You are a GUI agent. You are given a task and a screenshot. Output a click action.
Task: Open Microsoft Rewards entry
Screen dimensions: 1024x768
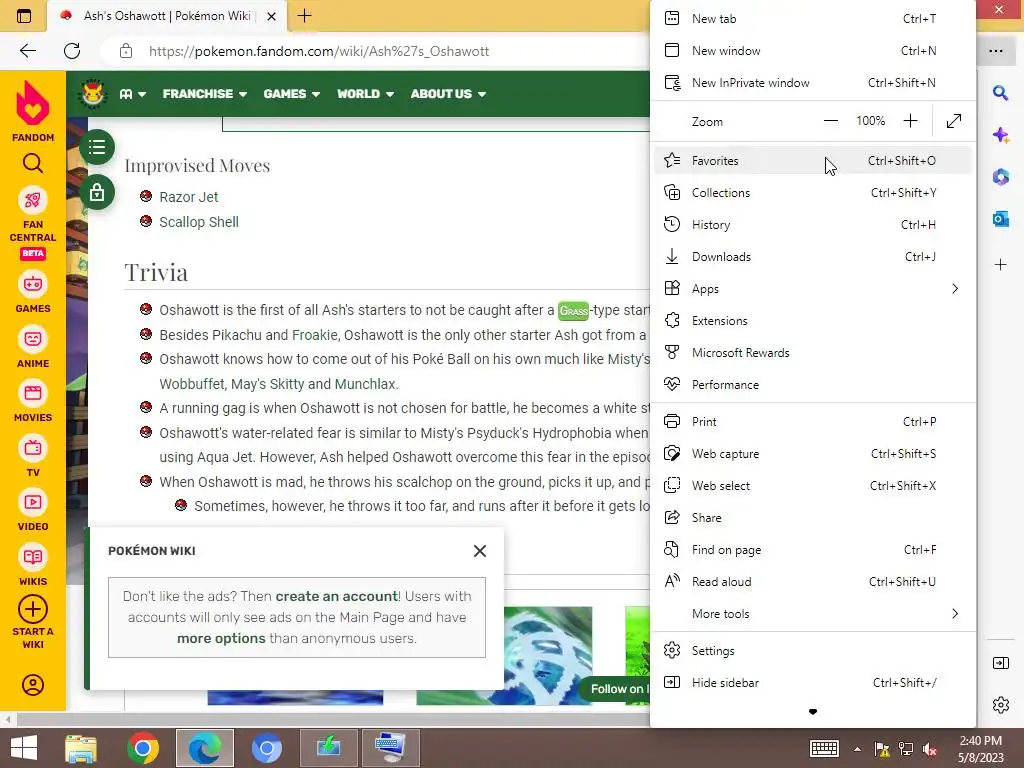click(812, 353)
